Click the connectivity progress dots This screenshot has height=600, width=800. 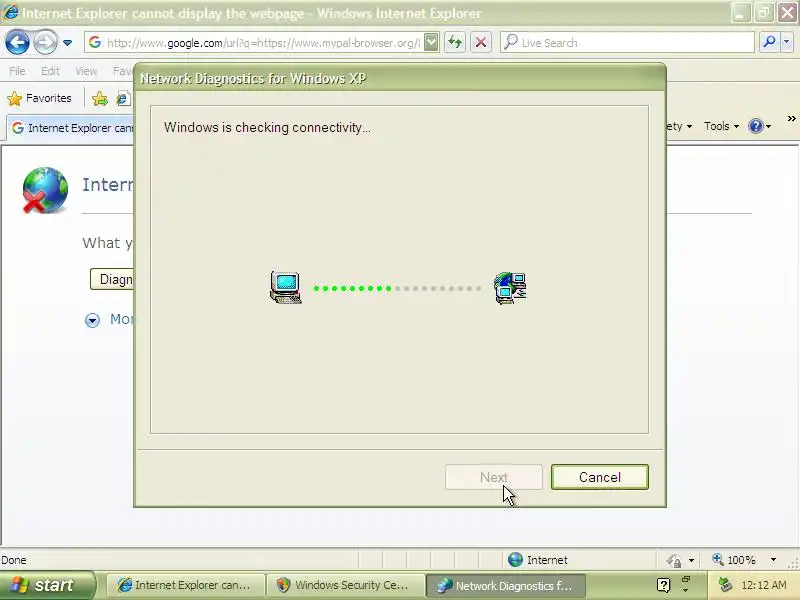coord(397,288)
